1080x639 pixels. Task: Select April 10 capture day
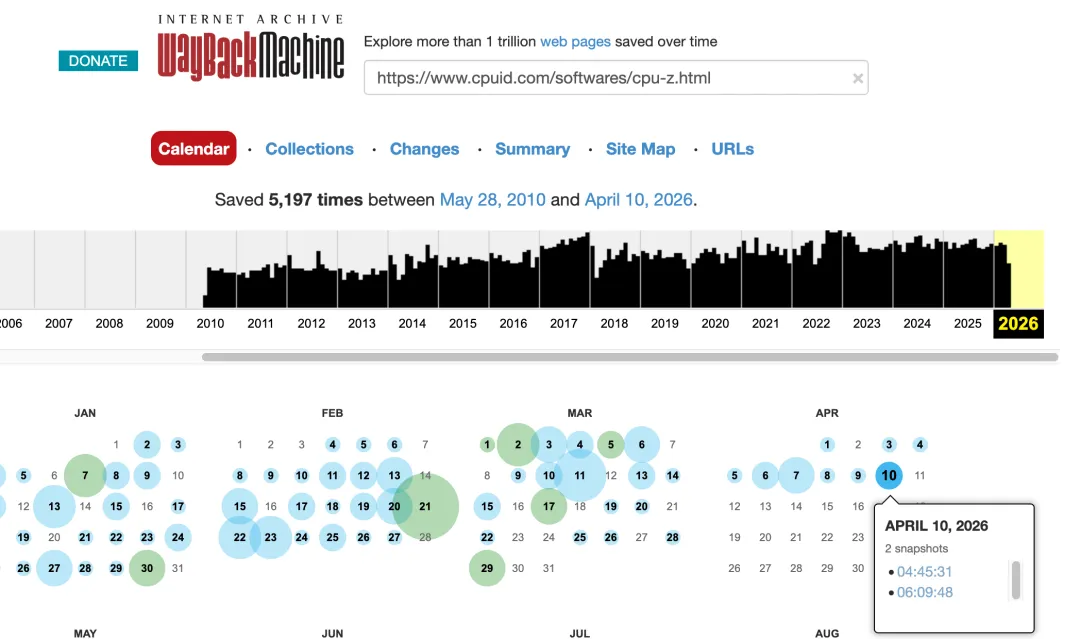(889, 475)
